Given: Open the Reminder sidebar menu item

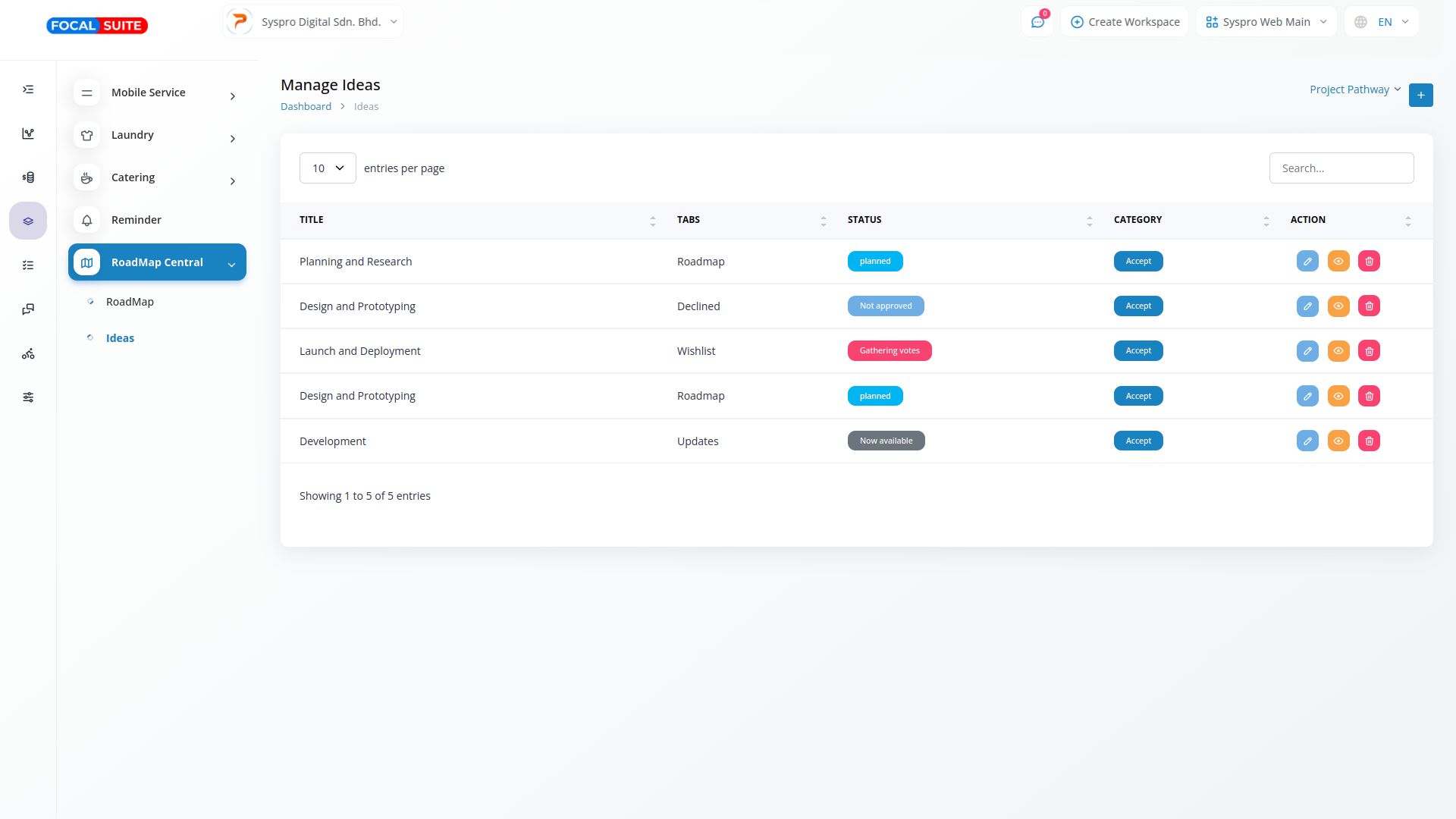Looking at the screenshot, I should [x=136, y=220].
